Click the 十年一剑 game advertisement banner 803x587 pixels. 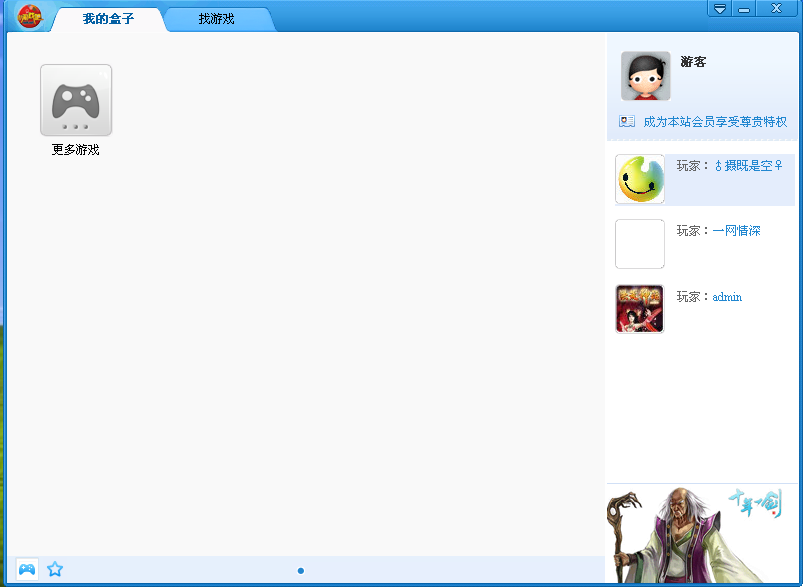702,534
